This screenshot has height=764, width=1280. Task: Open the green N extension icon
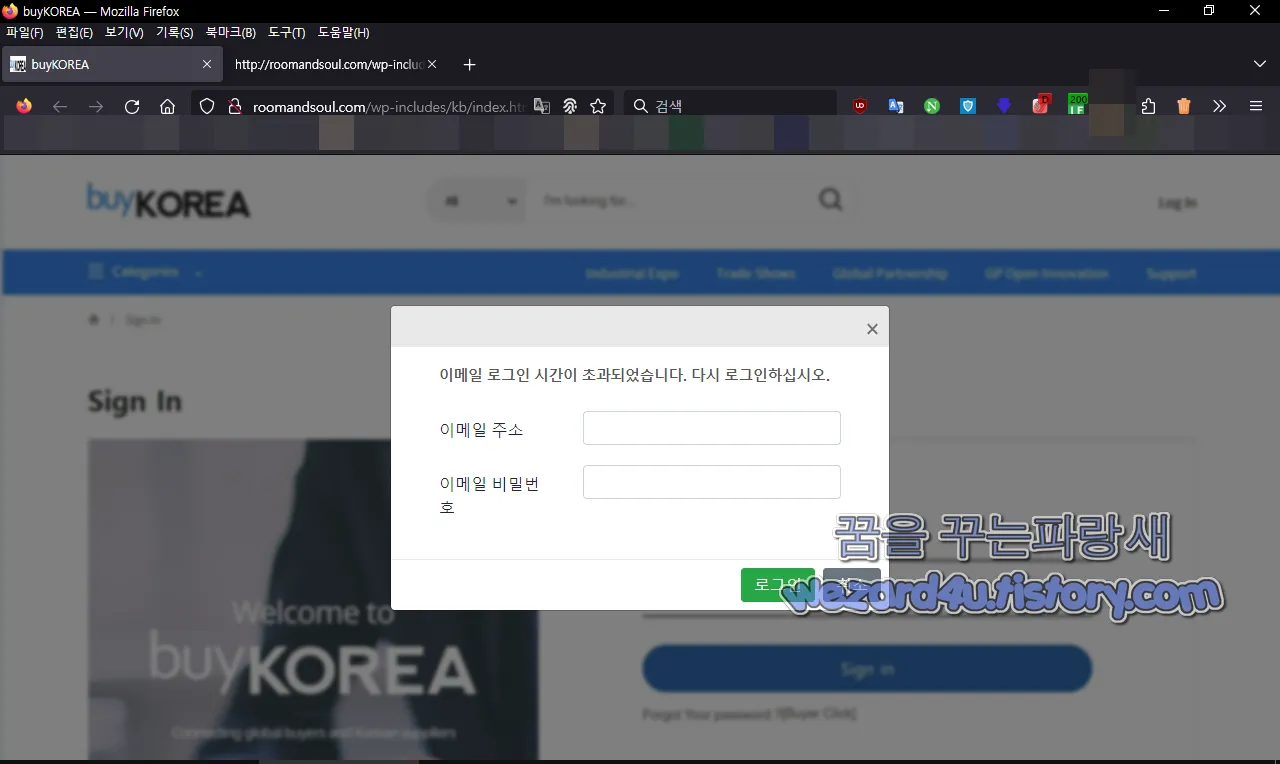(932, 106)
